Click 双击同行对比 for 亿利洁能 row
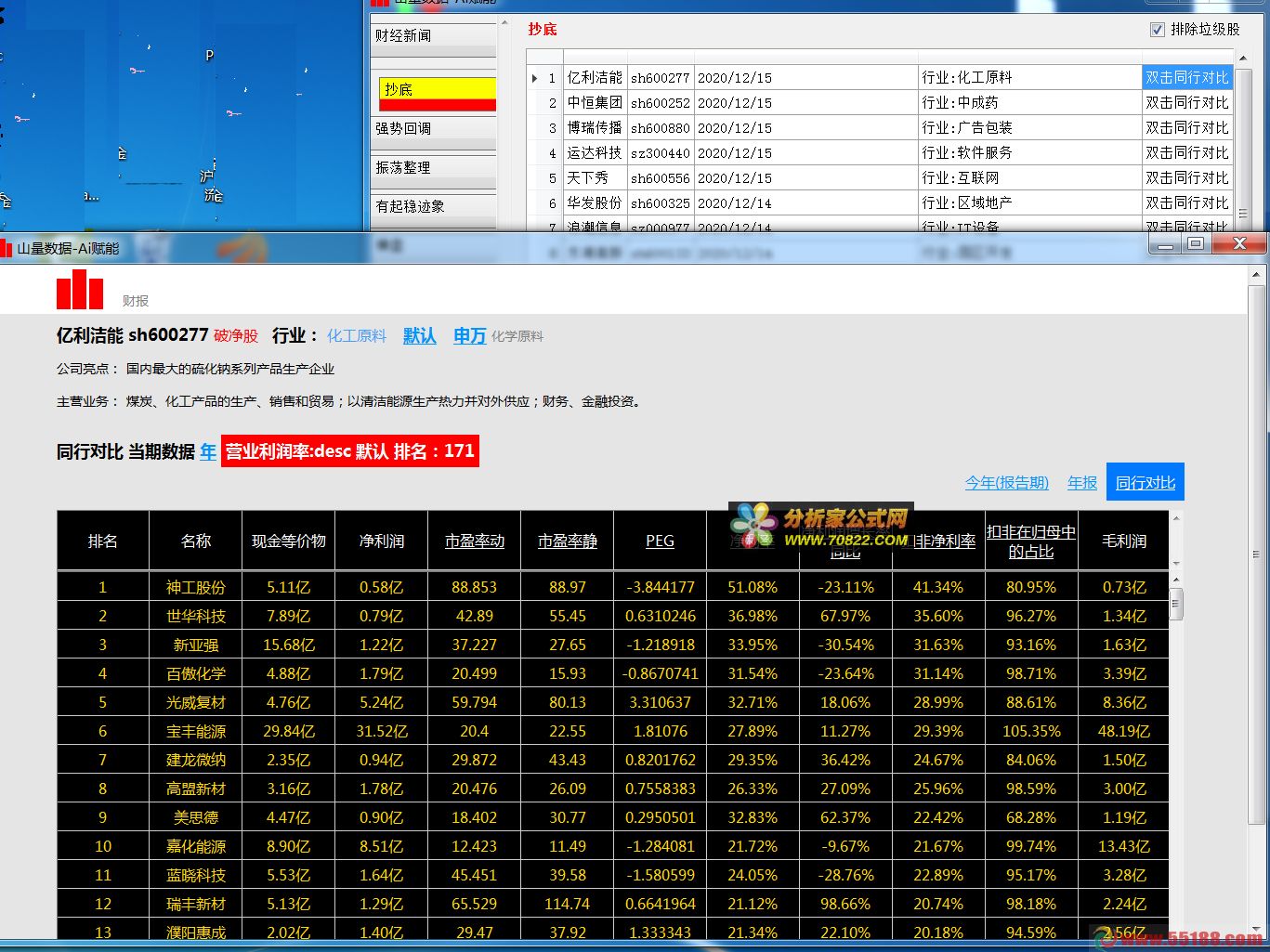Image resolution: width=1270 pixels, height=952 pixels. 1186,77
